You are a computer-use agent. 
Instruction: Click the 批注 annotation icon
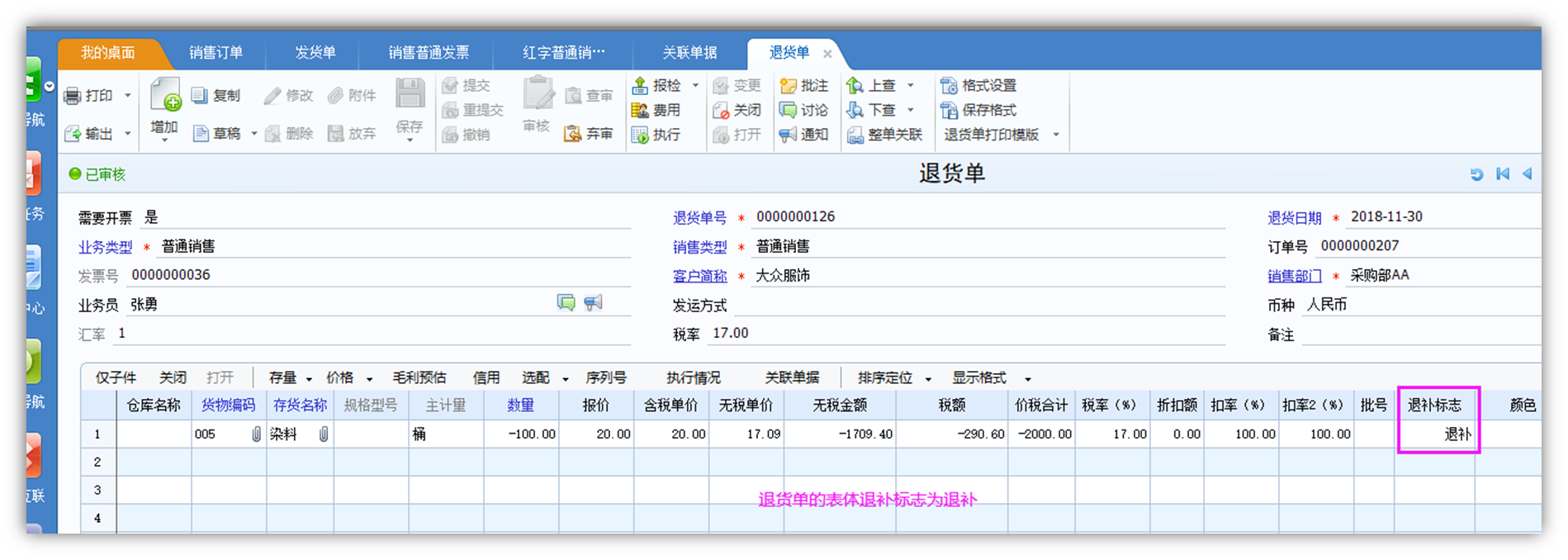788,85
